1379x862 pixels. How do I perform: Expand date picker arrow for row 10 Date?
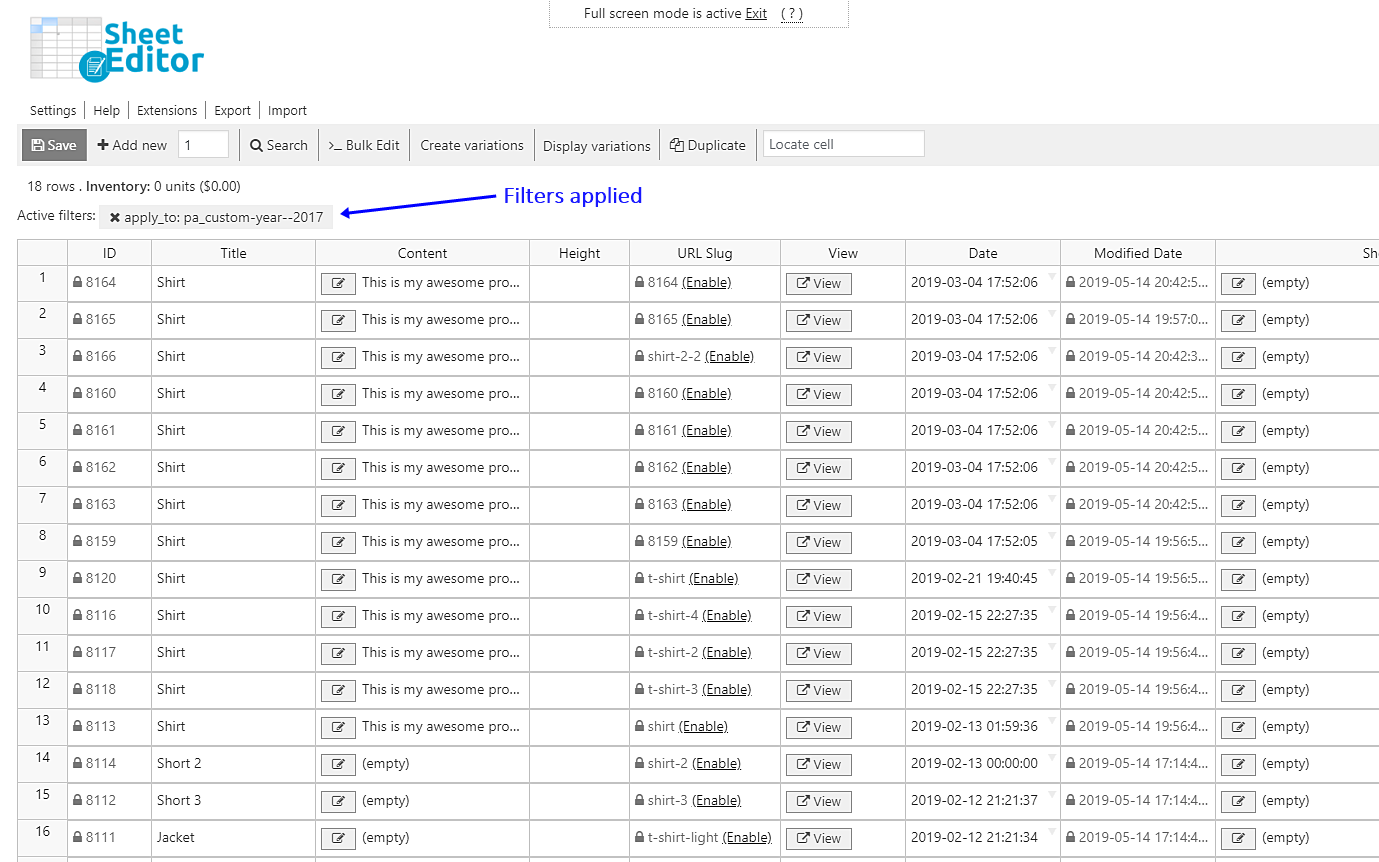tap(1052, 608)
